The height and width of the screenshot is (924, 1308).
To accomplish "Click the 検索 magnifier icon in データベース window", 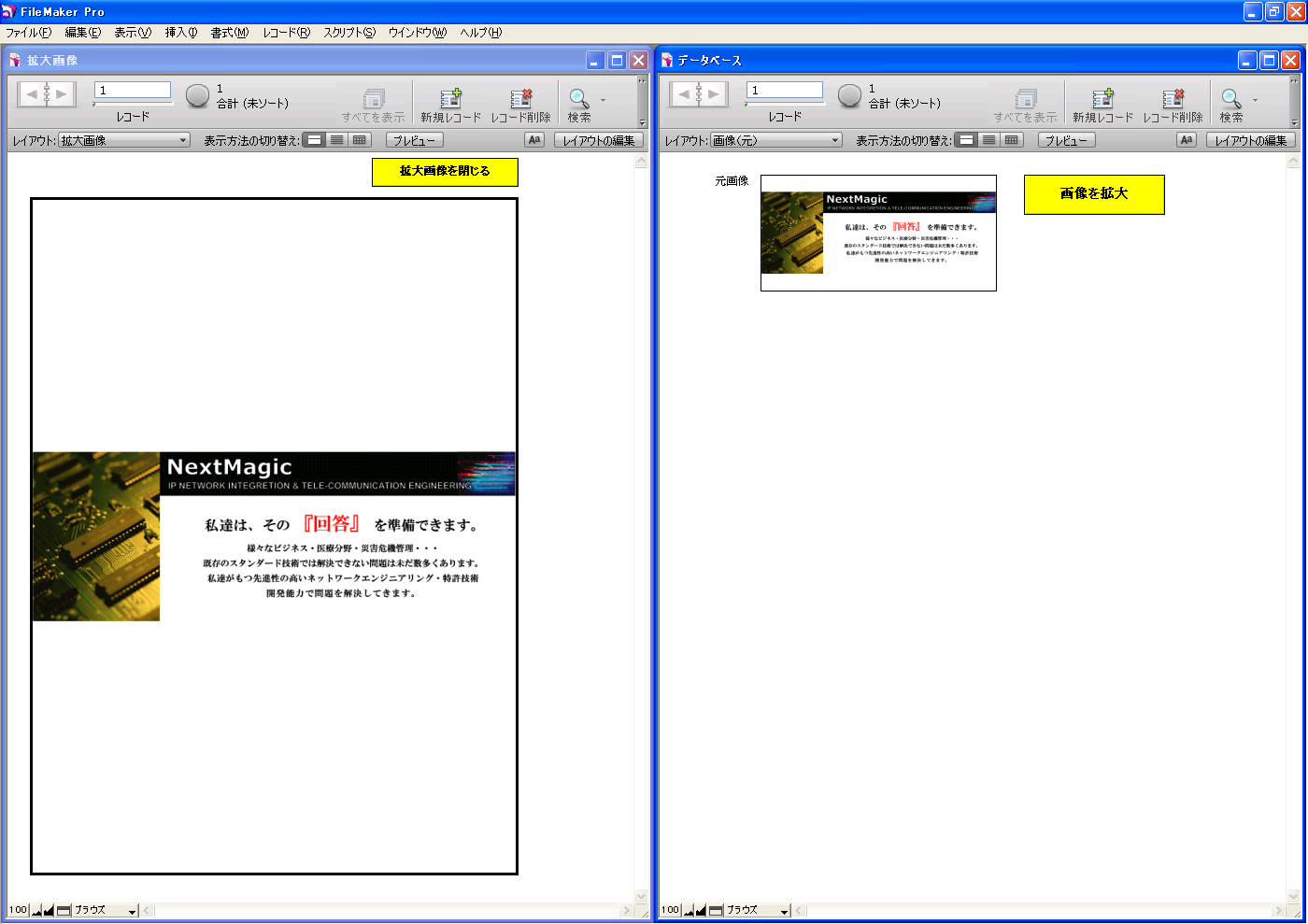I will (1230, 98).
